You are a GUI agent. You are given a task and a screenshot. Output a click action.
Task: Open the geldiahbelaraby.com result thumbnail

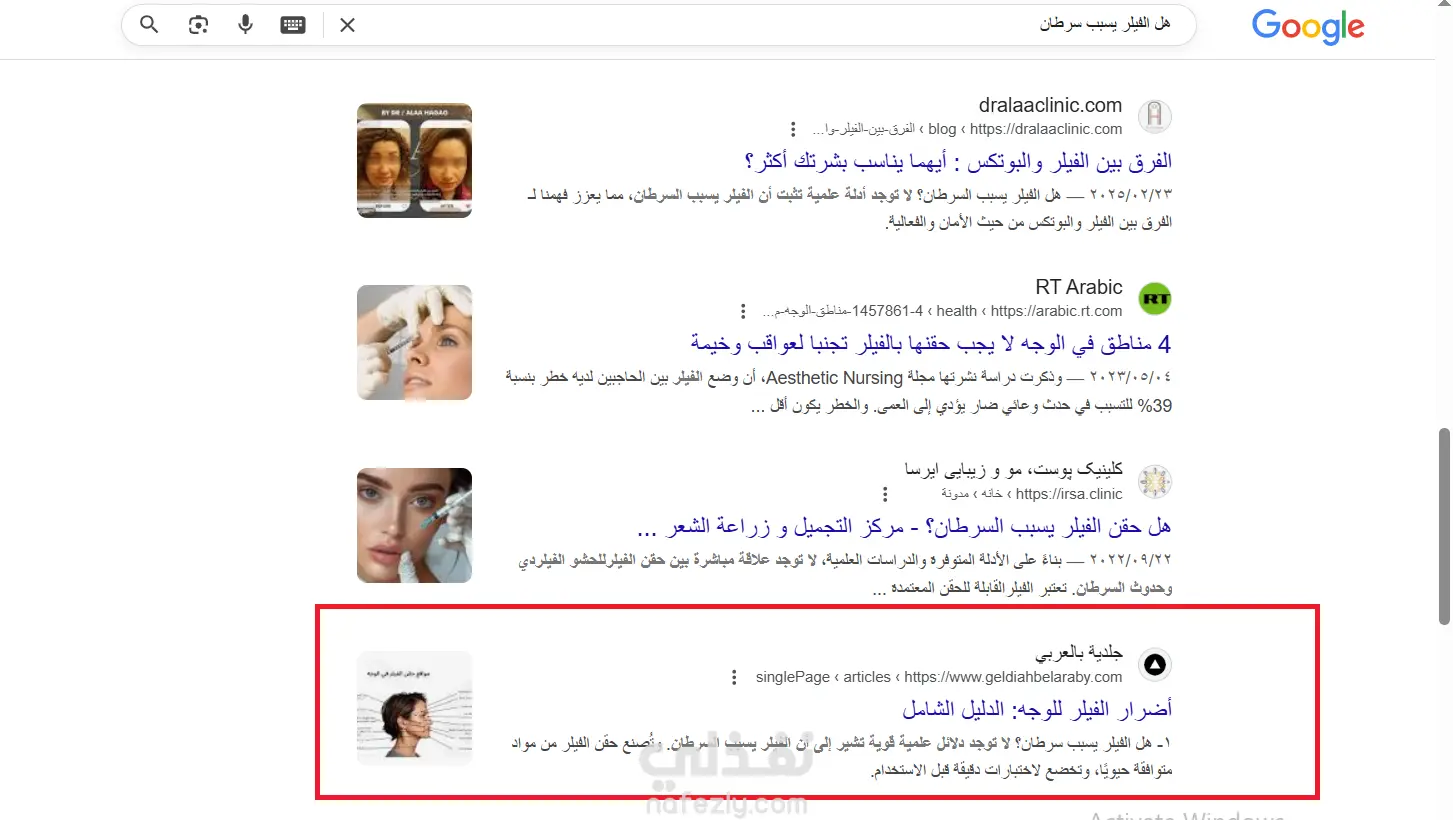(x=414, y=708)
